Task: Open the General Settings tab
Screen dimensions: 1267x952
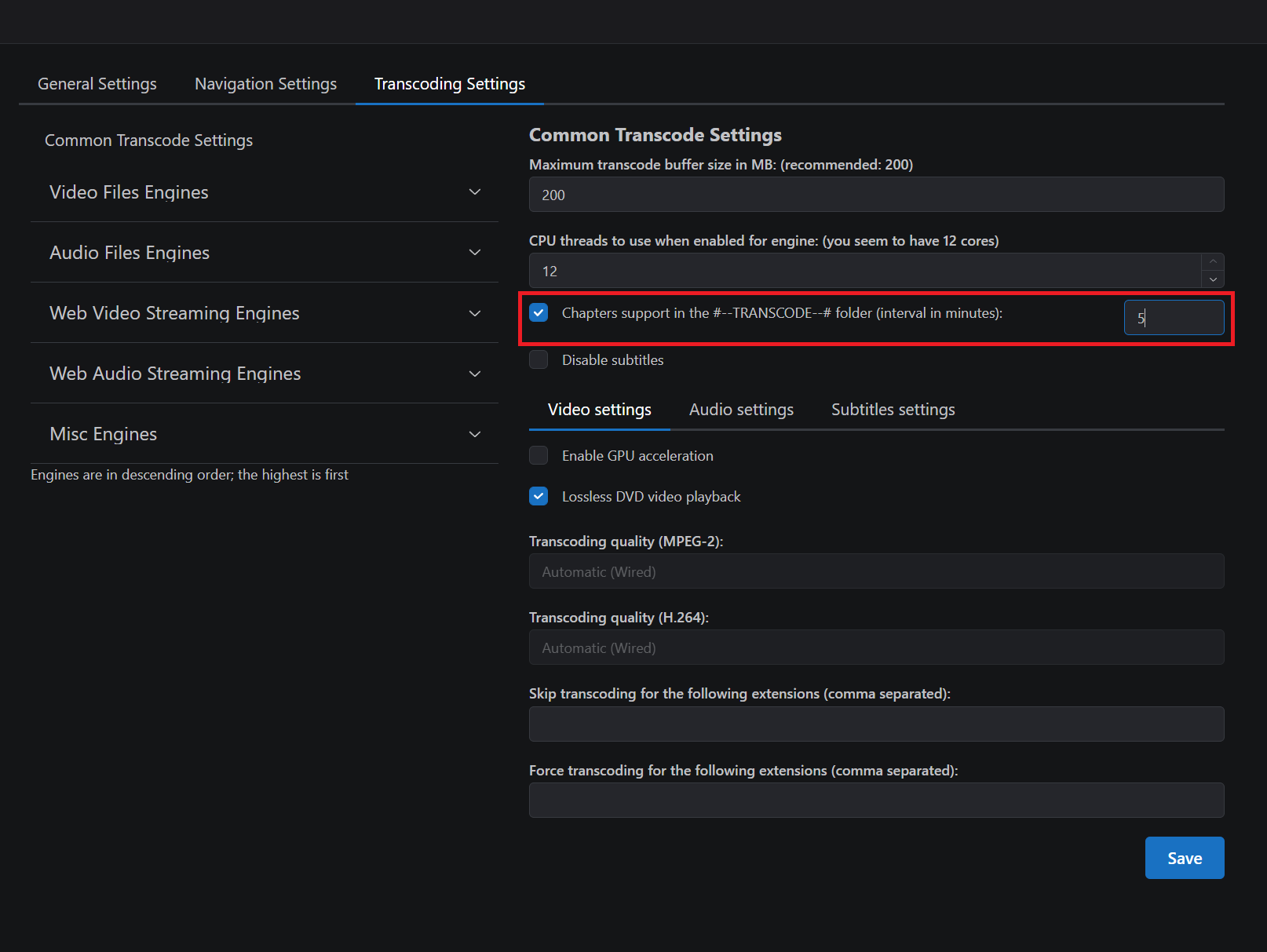Action: point(97,84)
